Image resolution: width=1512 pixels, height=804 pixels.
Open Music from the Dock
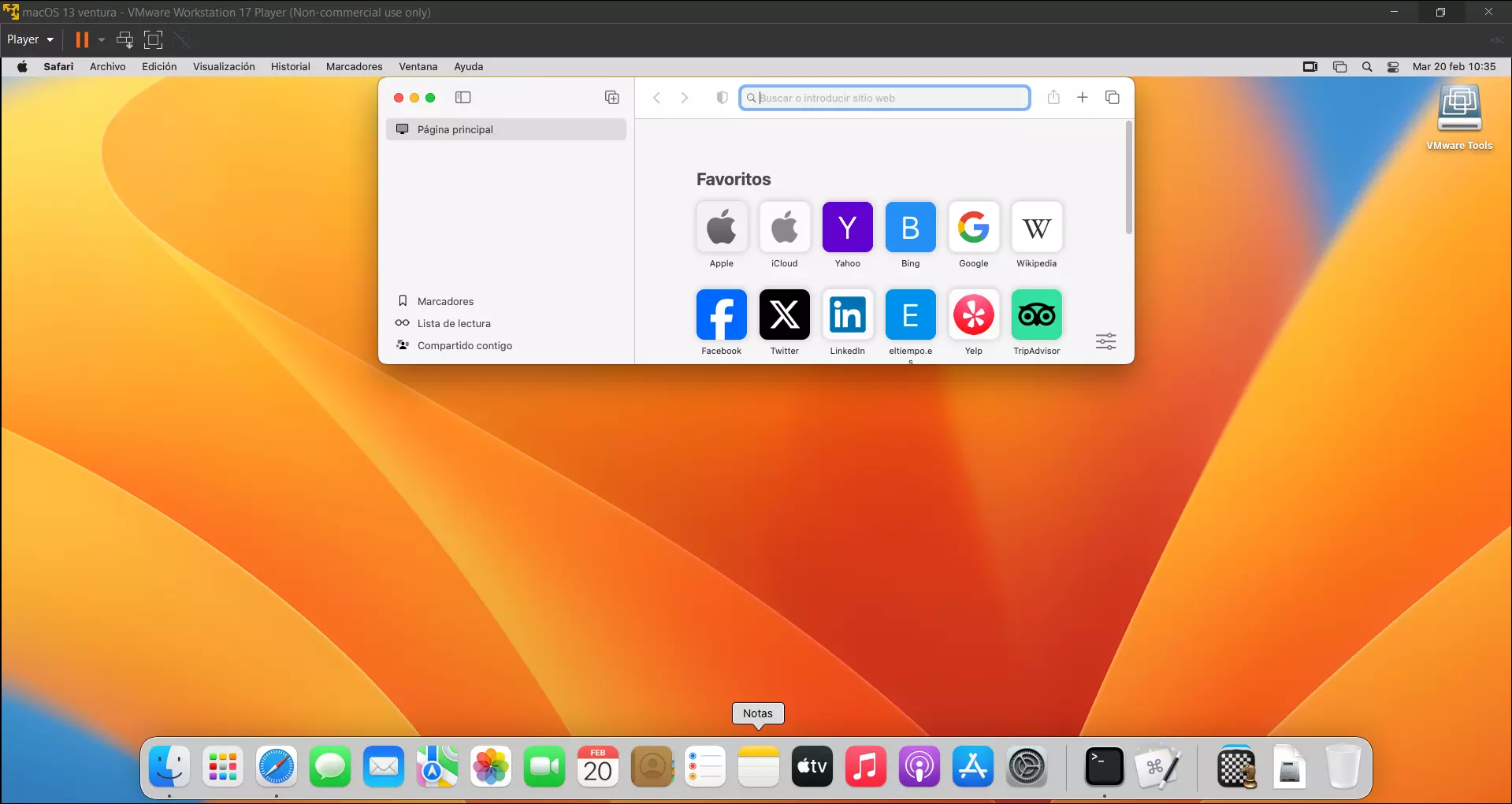pos(866,766)
